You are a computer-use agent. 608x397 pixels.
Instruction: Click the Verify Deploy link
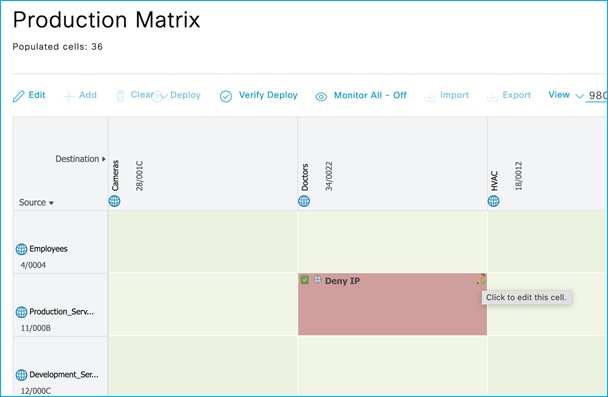(x=268, y=95)
